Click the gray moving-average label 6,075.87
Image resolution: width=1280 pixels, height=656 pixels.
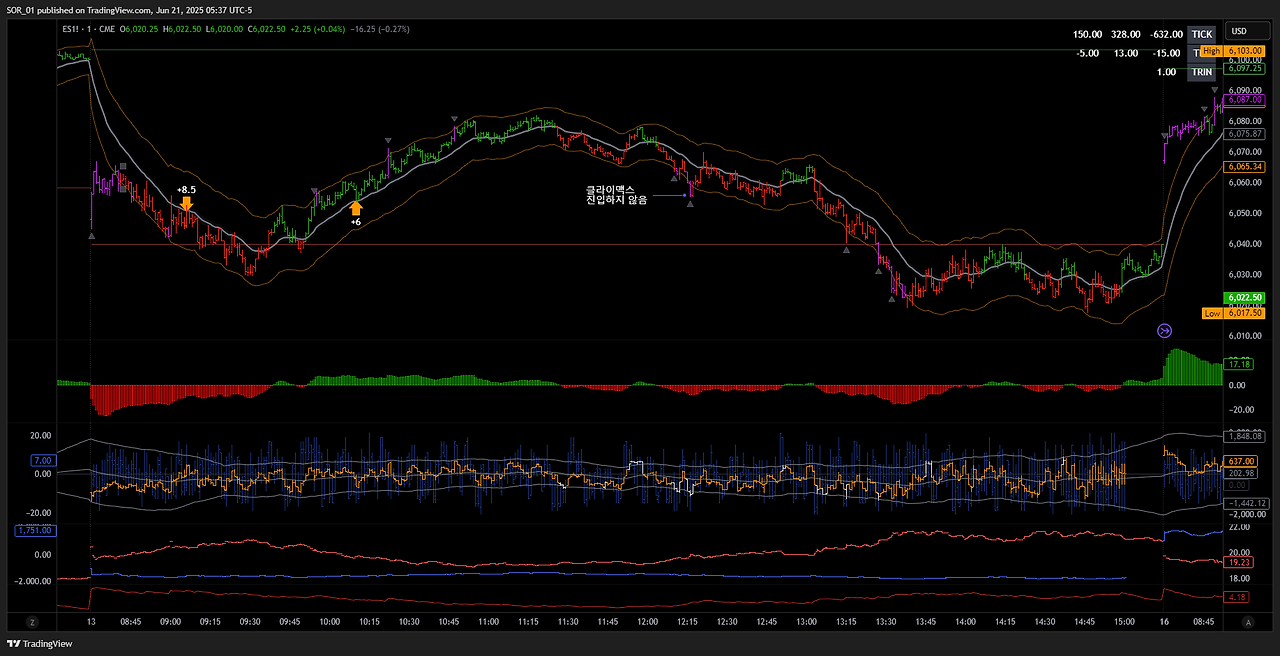tap(1244, 133)
